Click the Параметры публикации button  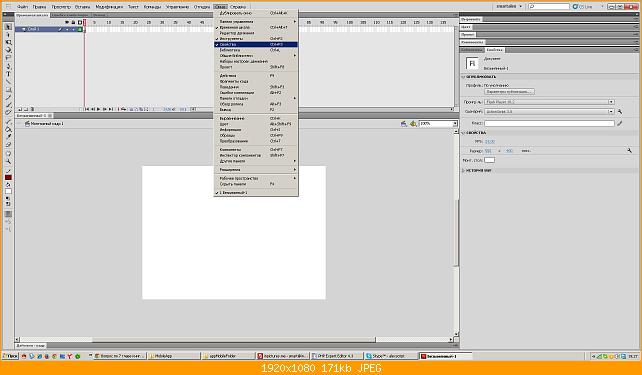pyautogui.click(x=509, y=92)
